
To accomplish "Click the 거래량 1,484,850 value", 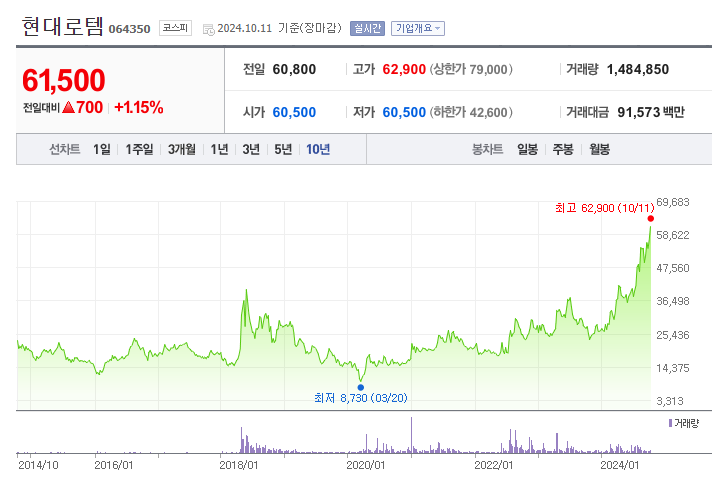I will 638,69.
